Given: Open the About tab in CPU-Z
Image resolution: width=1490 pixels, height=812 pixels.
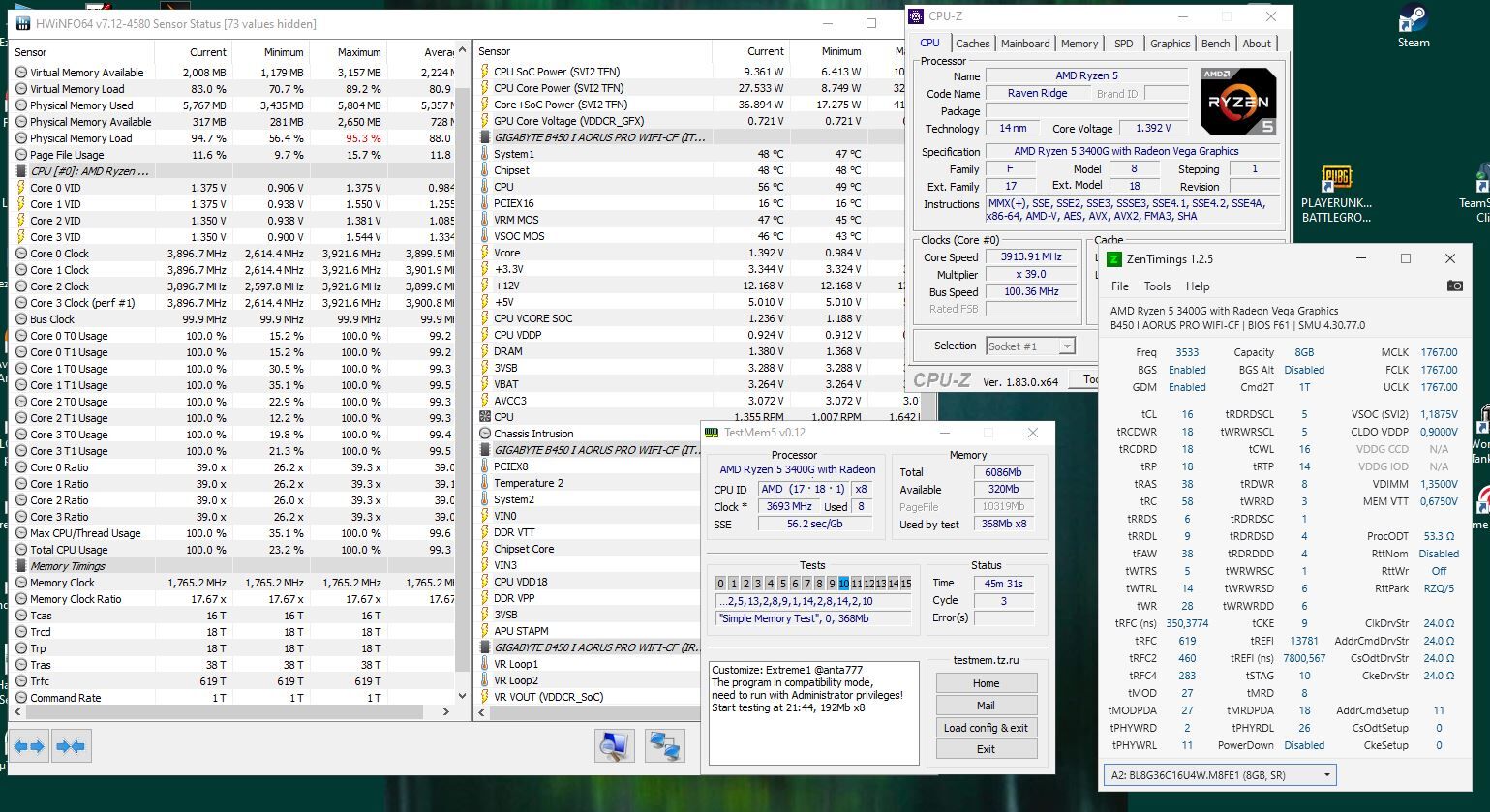Looking at the screenshot, I should pos(1257,44).
